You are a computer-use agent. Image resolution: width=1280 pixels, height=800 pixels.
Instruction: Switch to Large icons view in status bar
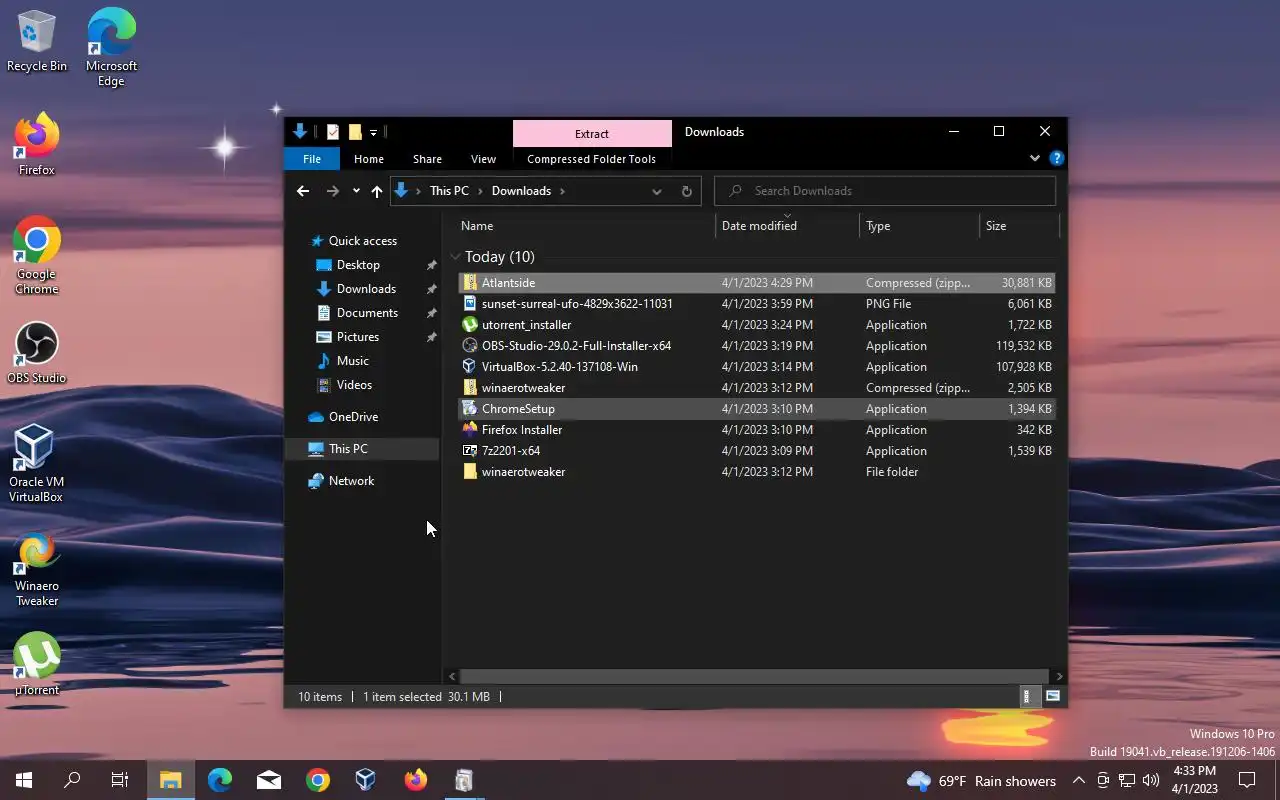(x=1053, y=697)
